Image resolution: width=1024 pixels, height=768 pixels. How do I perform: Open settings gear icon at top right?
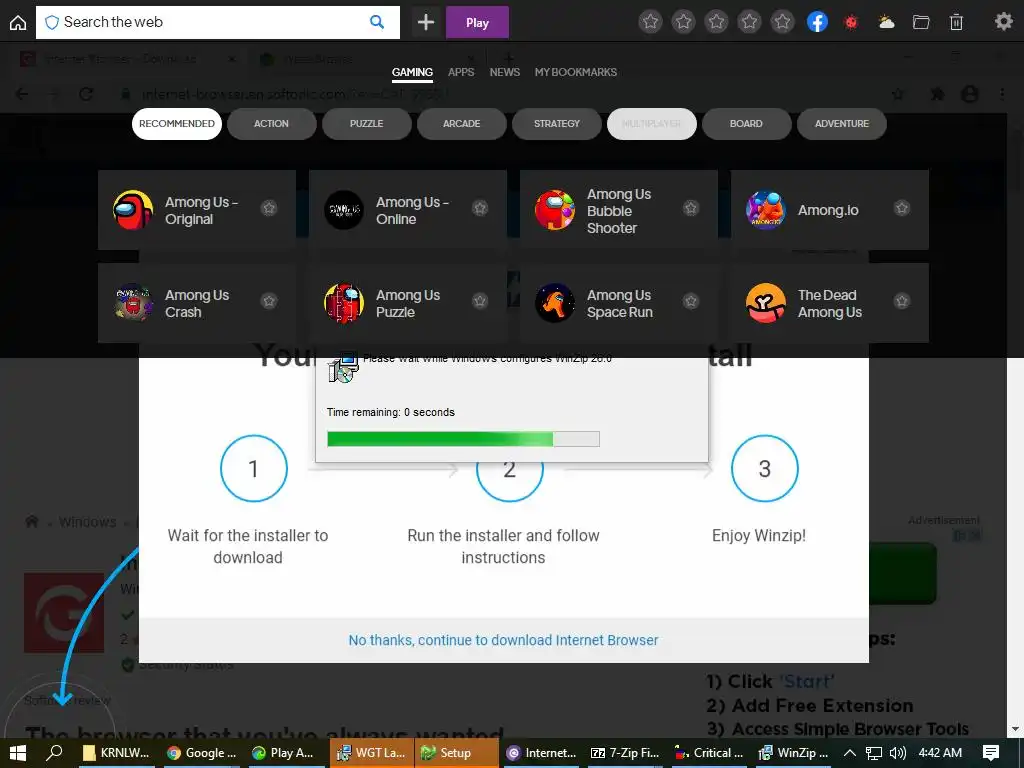click(1003, 22)
